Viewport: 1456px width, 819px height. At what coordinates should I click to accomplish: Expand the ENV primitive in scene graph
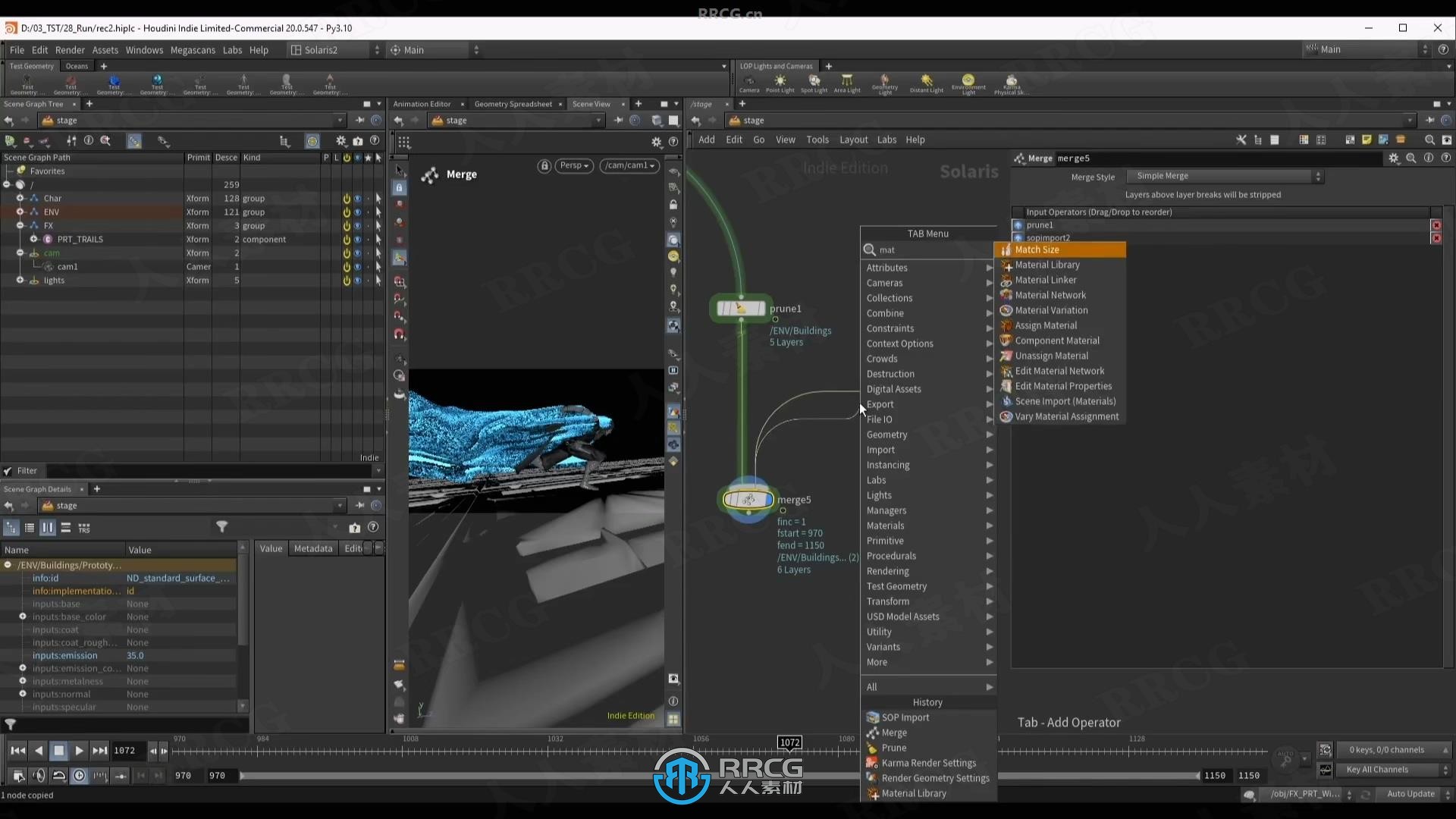20,212
